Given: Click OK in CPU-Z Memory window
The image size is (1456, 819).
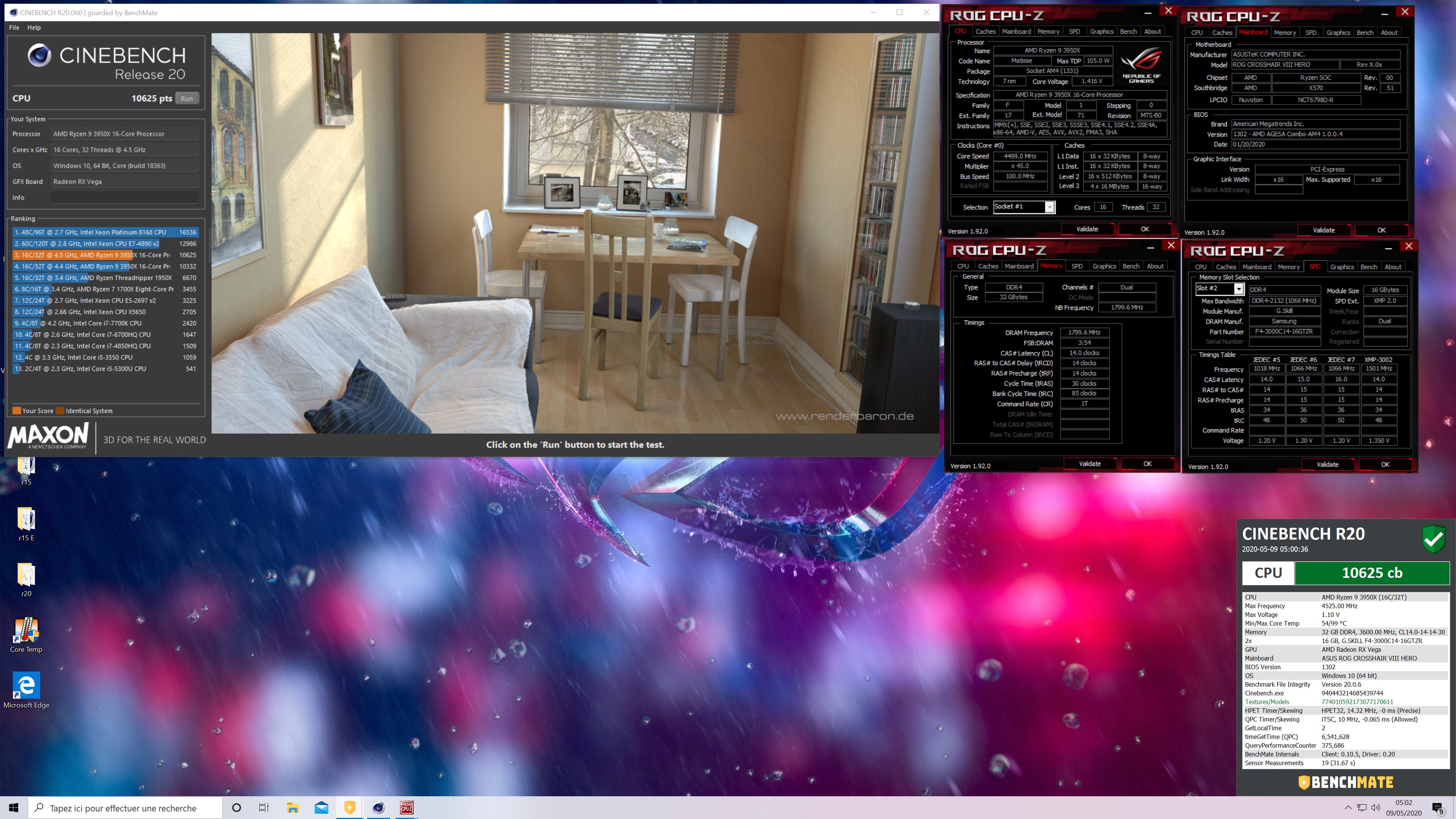Looking at the screenshot, I should pyautogui.click(x=1147, y=463).
